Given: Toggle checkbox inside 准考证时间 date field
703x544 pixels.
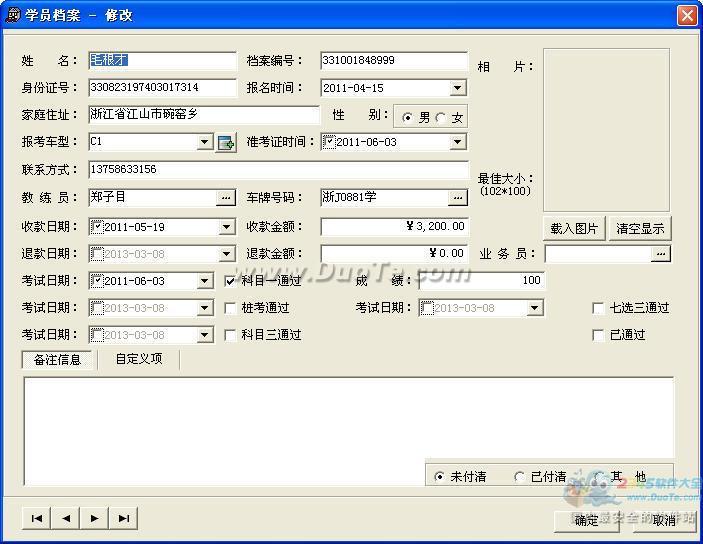Looking at the screenshot, I should [329, 142].
